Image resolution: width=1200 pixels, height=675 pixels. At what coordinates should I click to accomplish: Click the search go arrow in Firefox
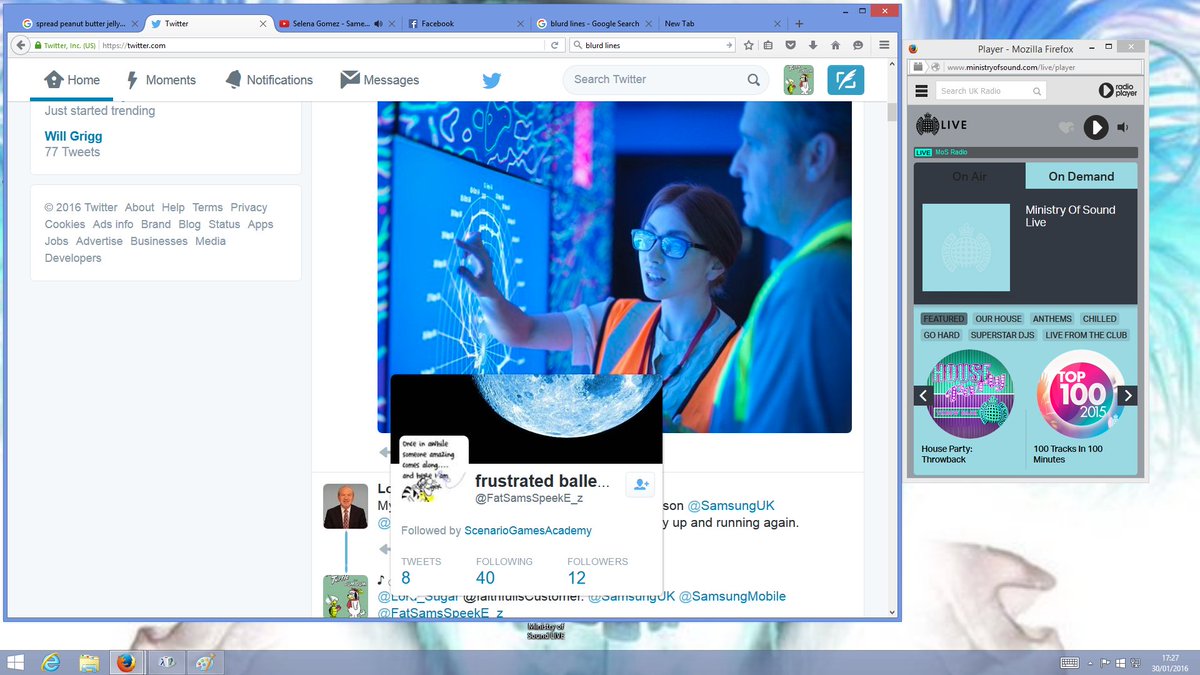pyautogui.click(x=729, y=45)
